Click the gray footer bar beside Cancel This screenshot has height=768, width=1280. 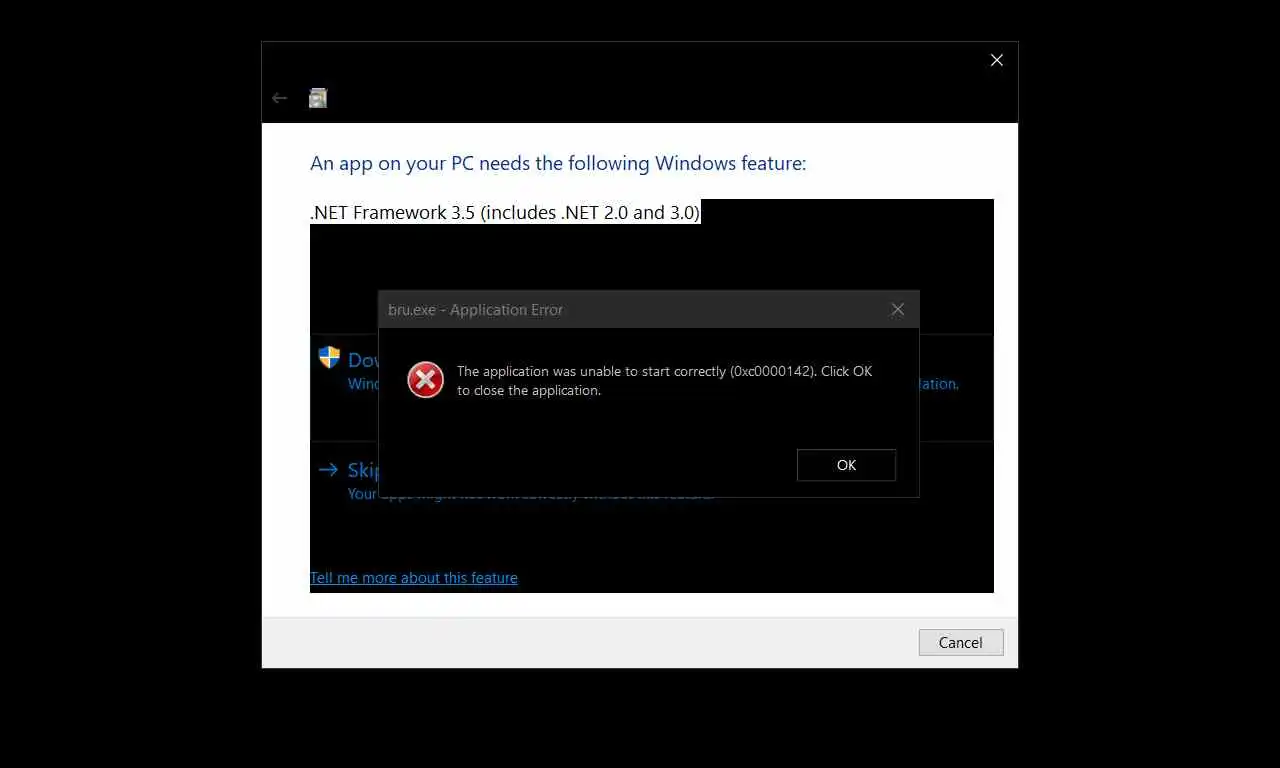point(590,643)
